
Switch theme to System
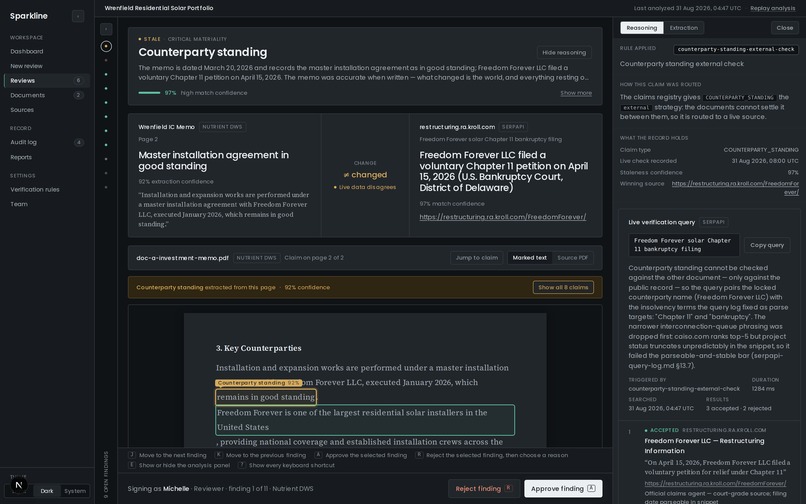click(x=75, y=491)
